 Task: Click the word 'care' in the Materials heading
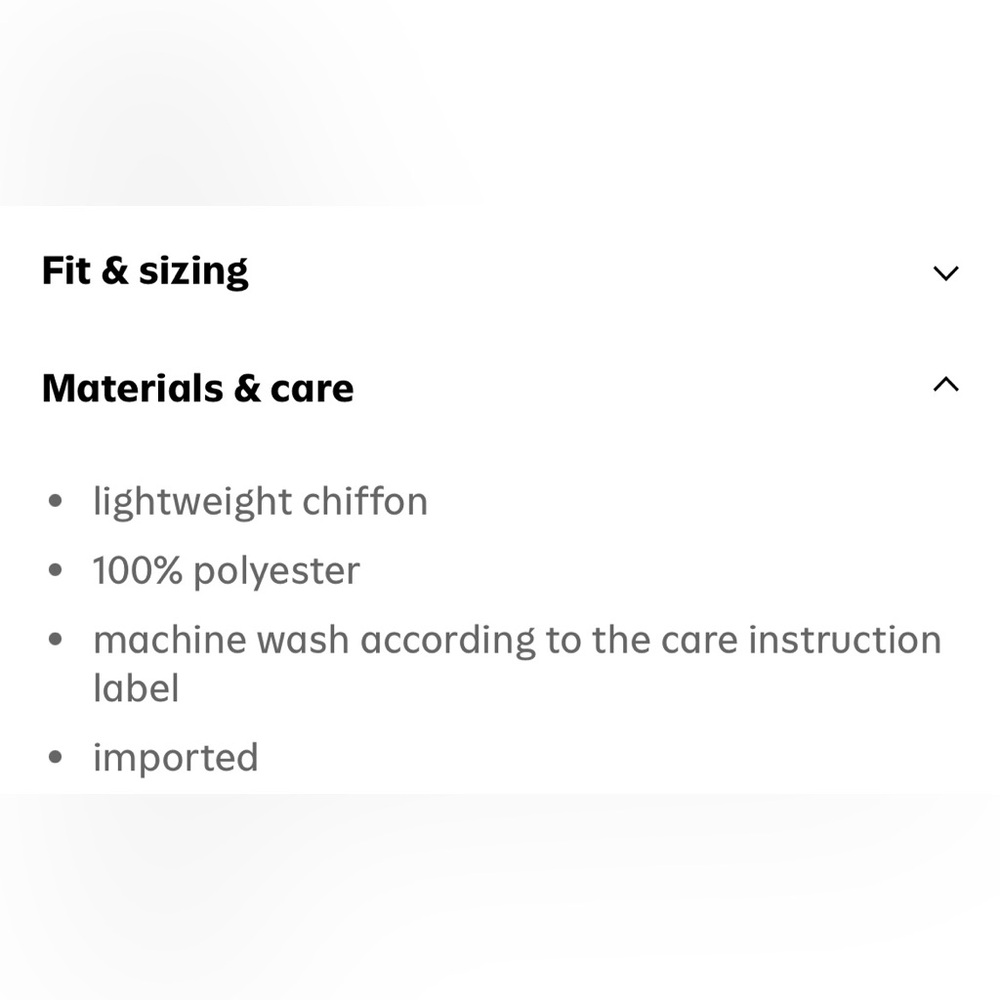coord(312,388)
